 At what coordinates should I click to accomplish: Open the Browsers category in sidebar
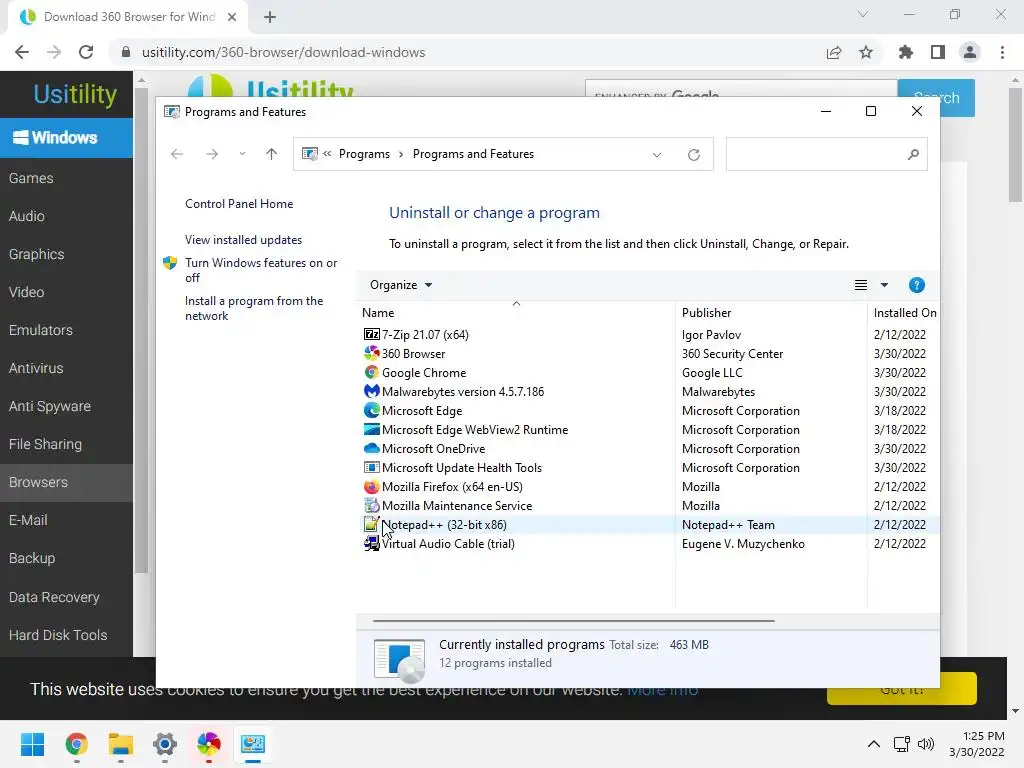(67, 483)
